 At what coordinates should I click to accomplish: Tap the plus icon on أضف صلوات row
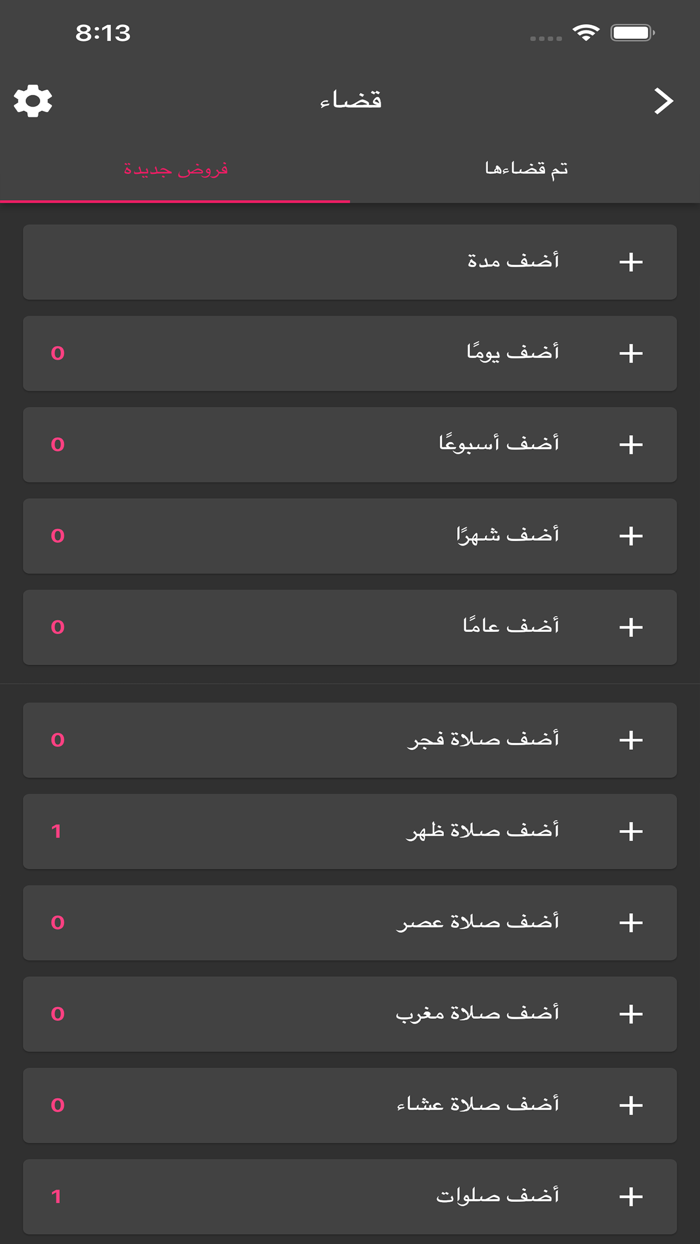click(x=631, y=1196)
